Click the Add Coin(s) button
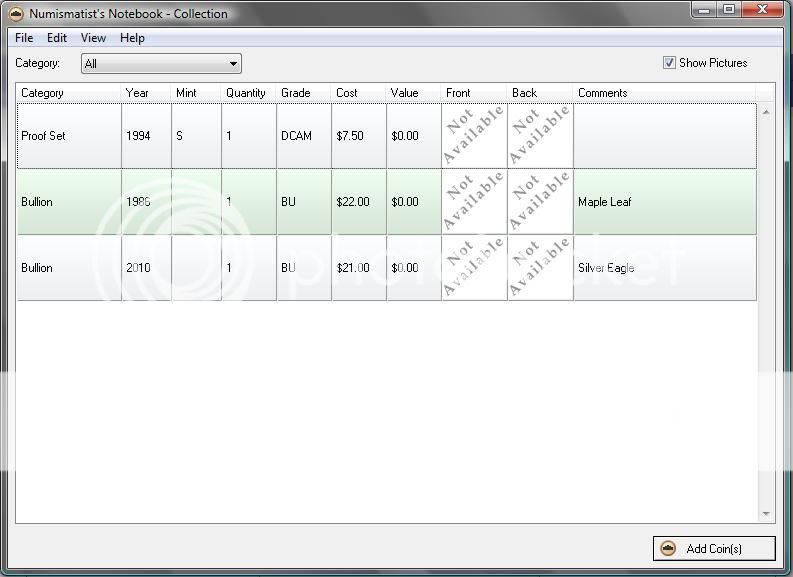The height and width of the screenshot is (577, 793). 713,548
